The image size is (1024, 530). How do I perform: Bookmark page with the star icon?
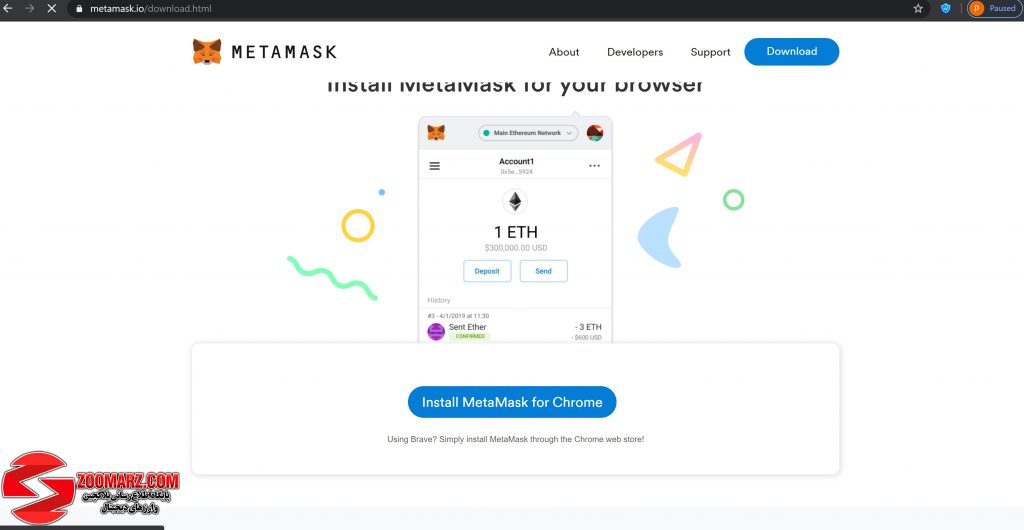click(x=918, y=8)
